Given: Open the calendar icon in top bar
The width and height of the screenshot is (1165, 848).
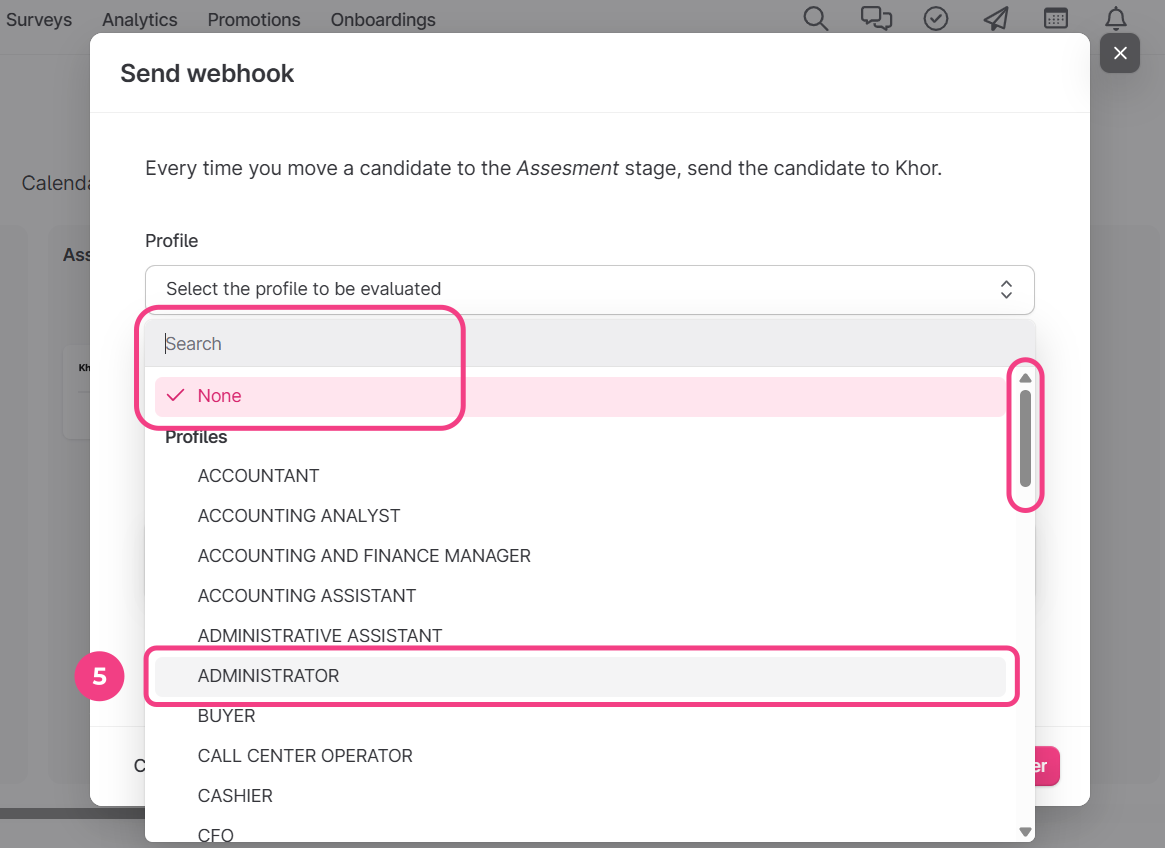Looking at the screenshot, I should pyautogui.click(x=1056, y=19).
